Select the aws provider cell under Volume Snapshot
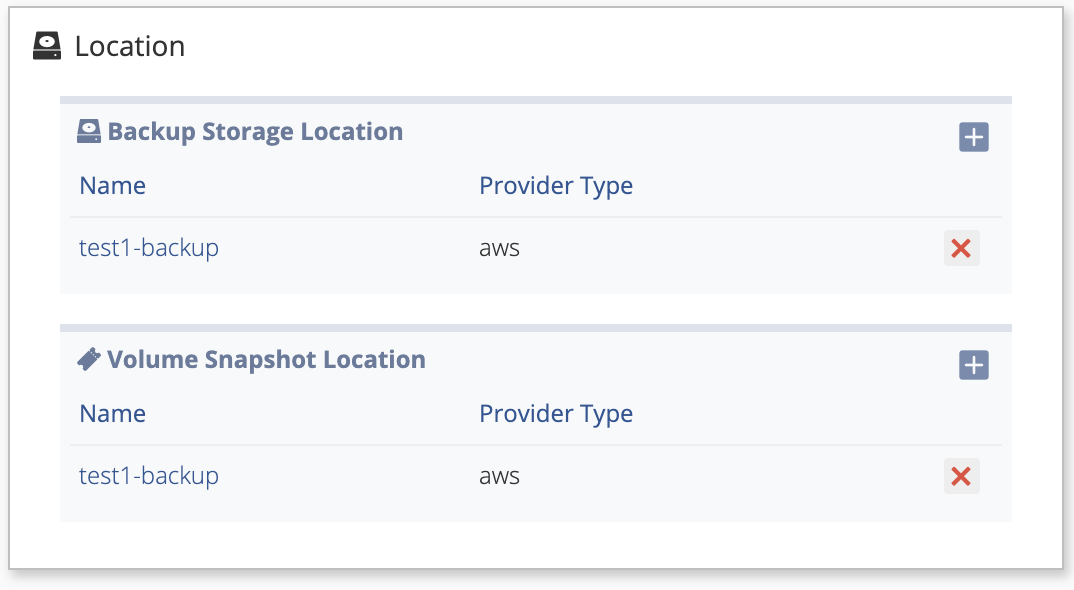The height and width of the screenshot is (590, 1074). tap(499, 476)
